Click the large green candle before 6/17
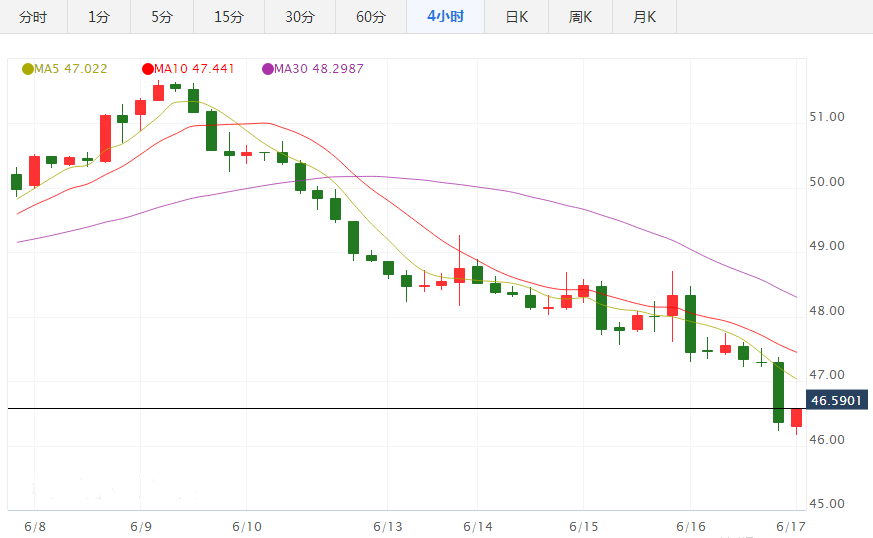Viewport: 873px width, 538px height. [x=778, y=392]
